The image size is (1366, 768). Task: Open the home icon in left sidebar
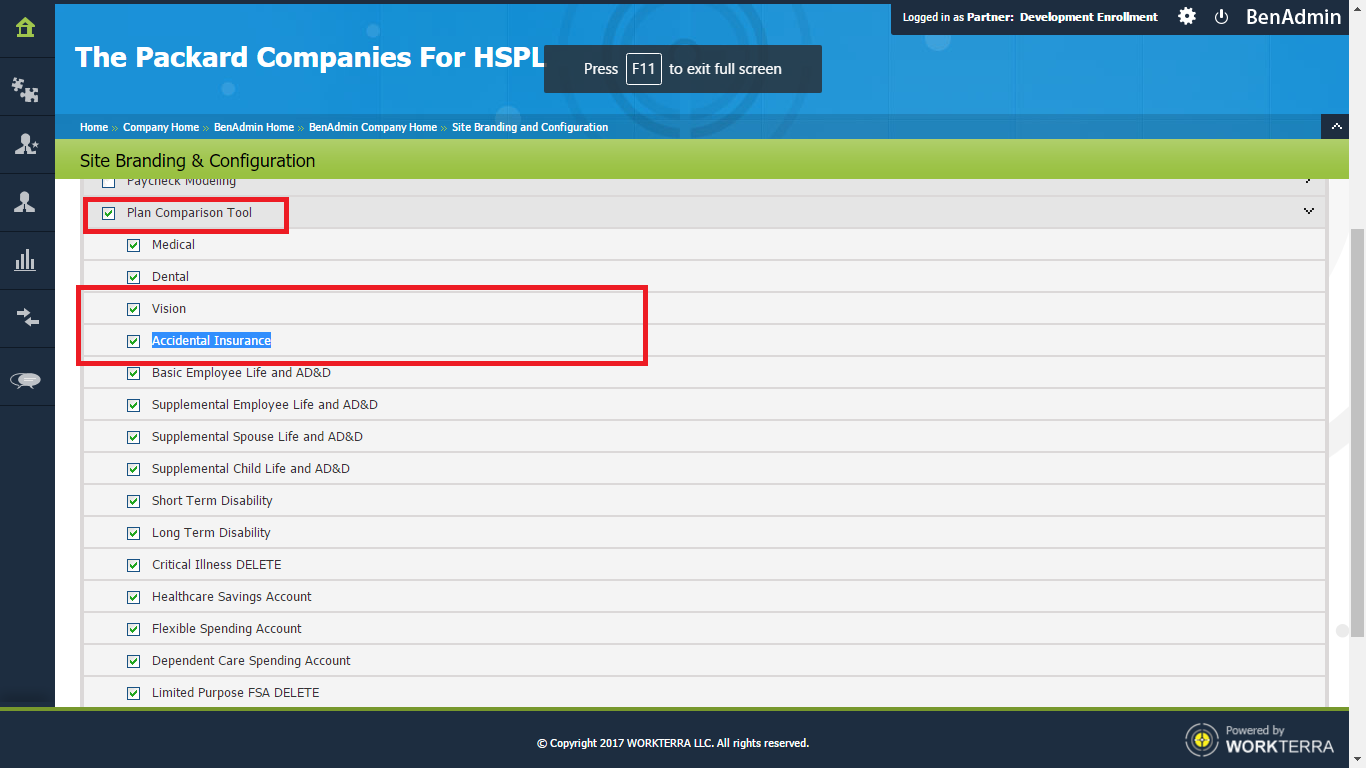26,28
